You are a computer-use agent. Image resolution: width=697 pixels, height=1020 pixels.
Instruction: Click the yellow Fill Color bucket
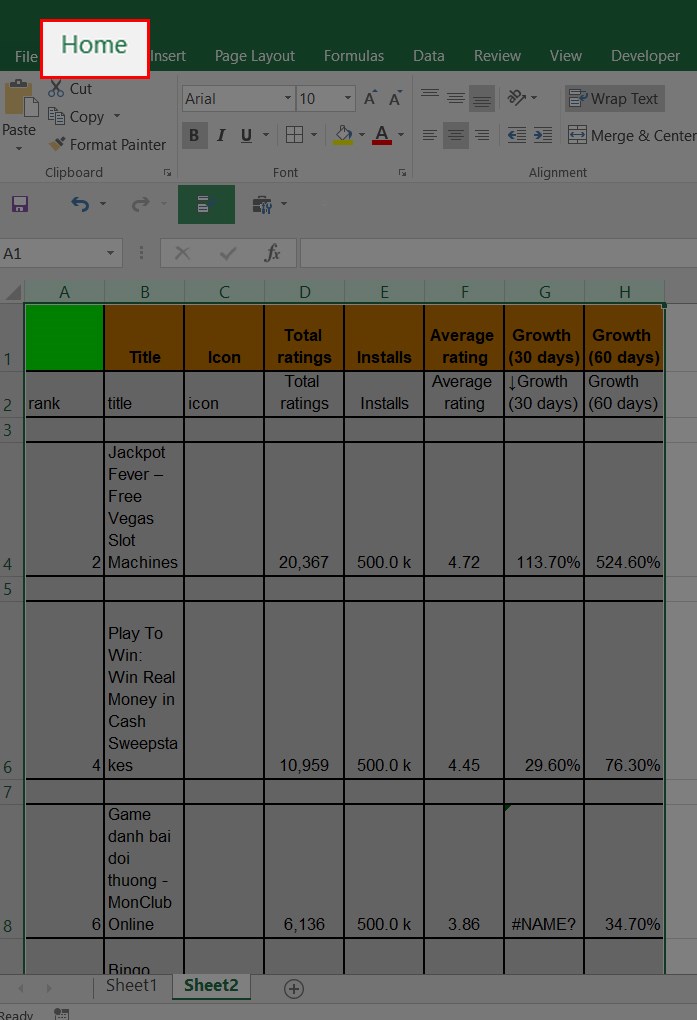point(343,135)
